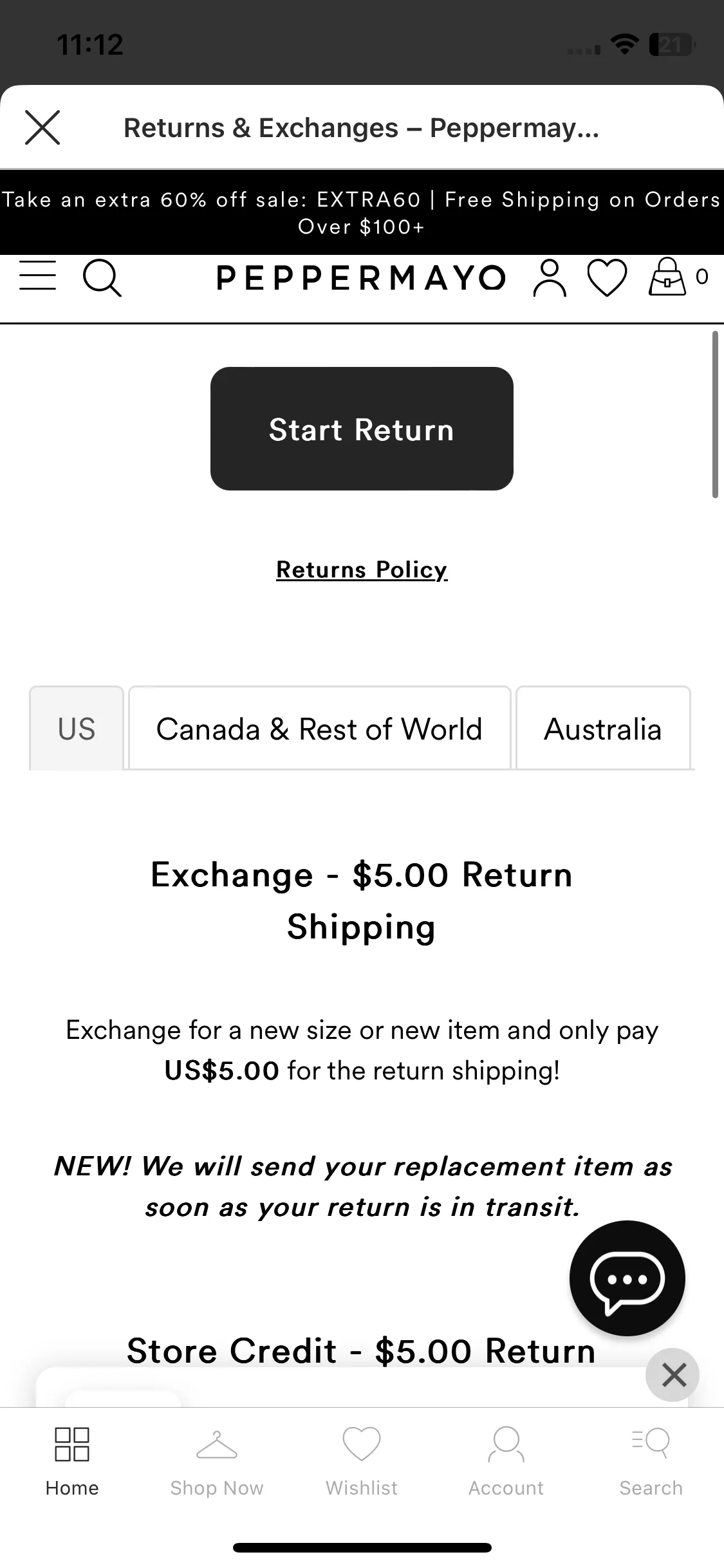Open the live chat bubble
The height and width of the screenshot is (1568, 724).
point(627,1278)
